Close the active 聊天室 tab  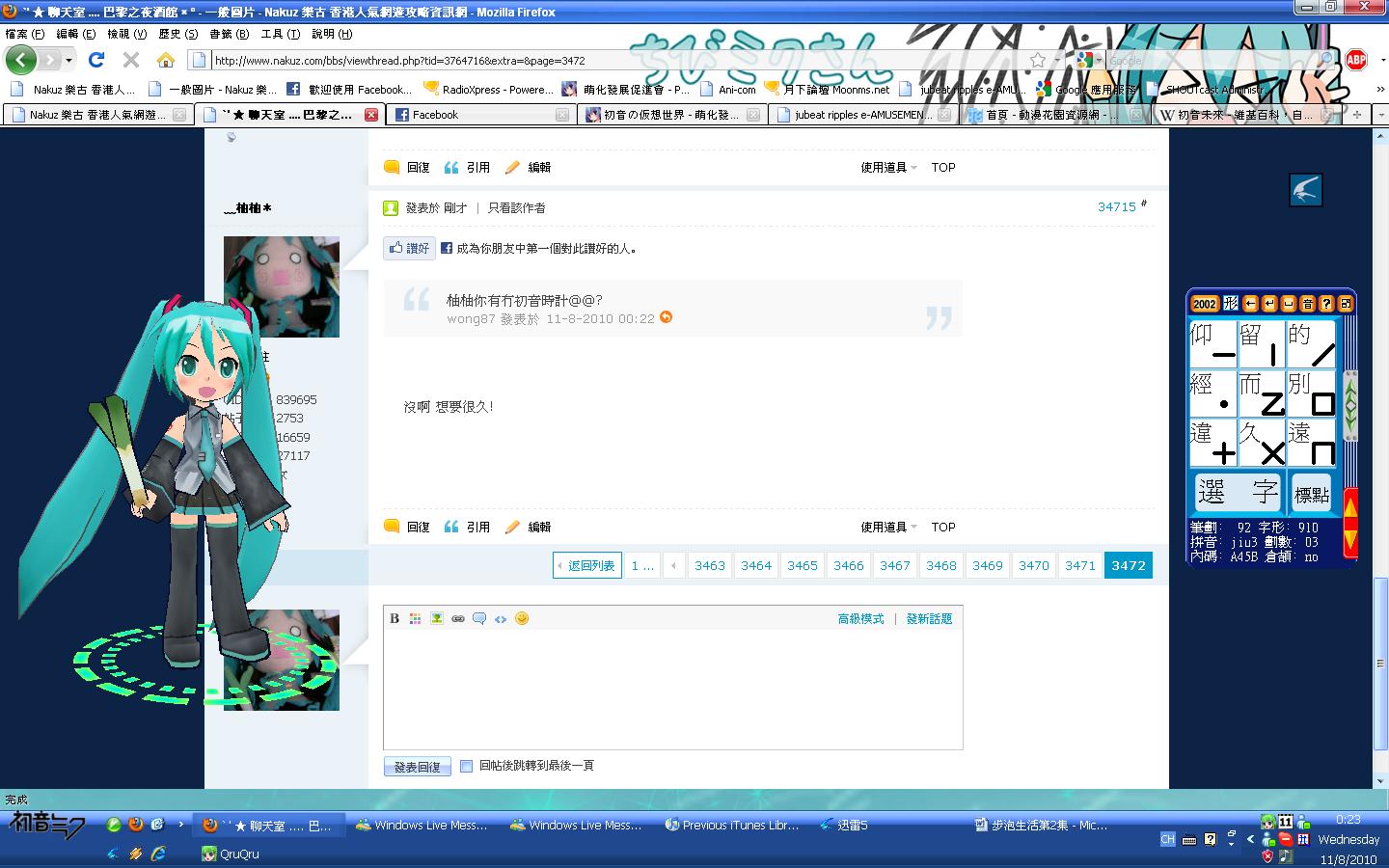point(371,115)
